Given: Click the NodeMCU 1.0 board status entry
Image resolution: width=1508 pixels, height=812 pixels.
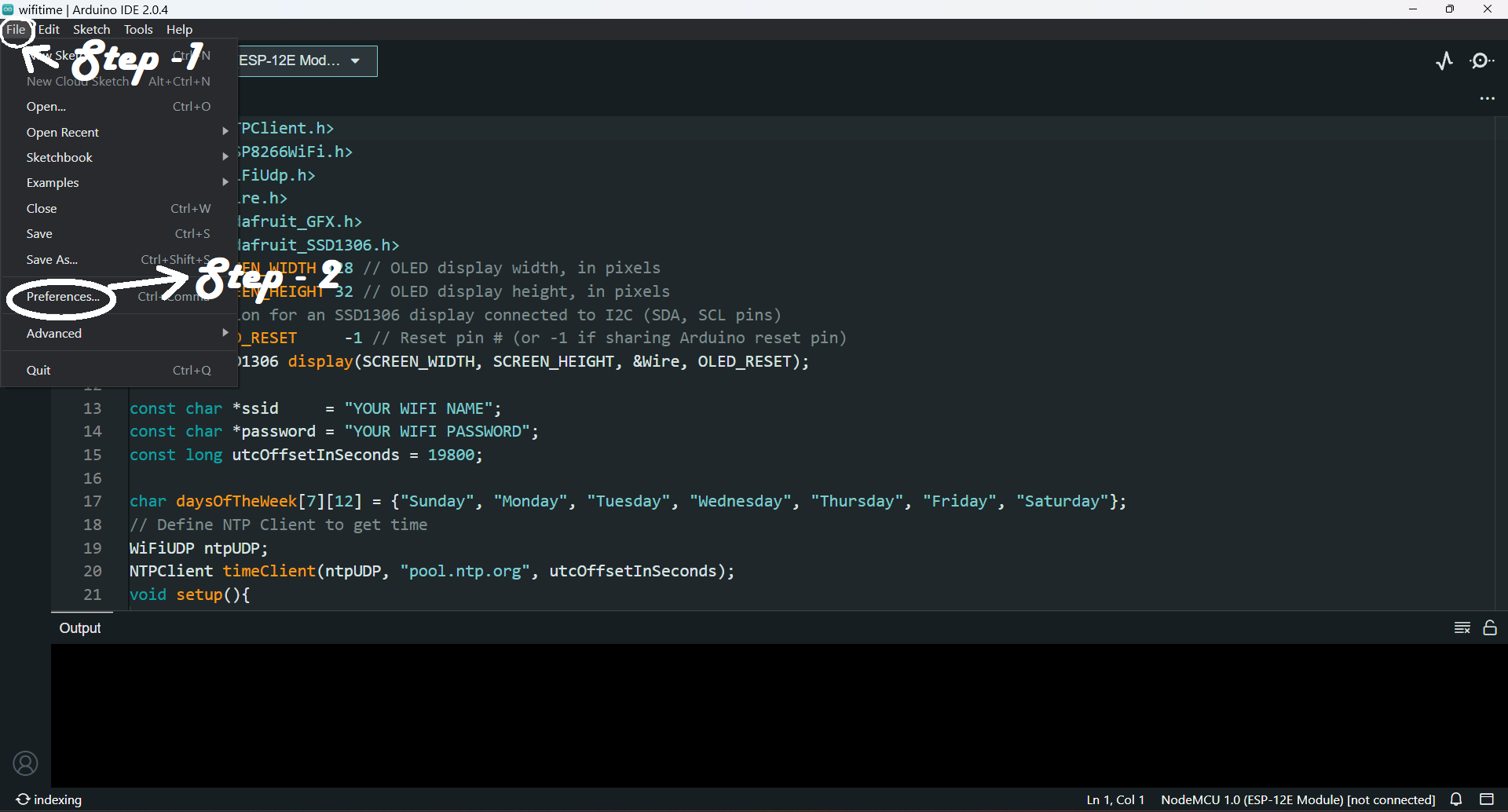Looking at the screenshot, I should 1298,799.
